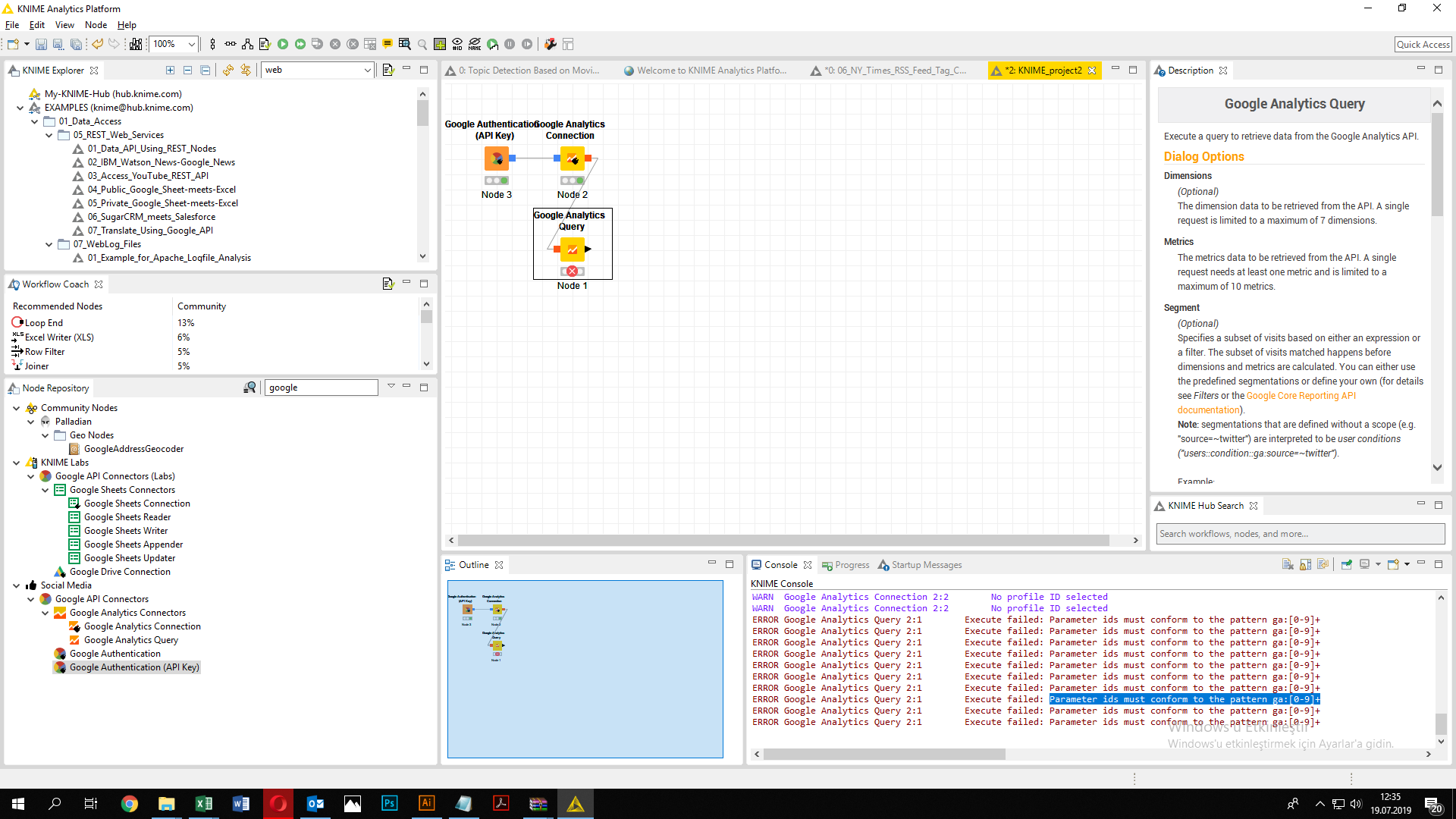Open Google Core Reporting API documentation link

coord(1301,396)
